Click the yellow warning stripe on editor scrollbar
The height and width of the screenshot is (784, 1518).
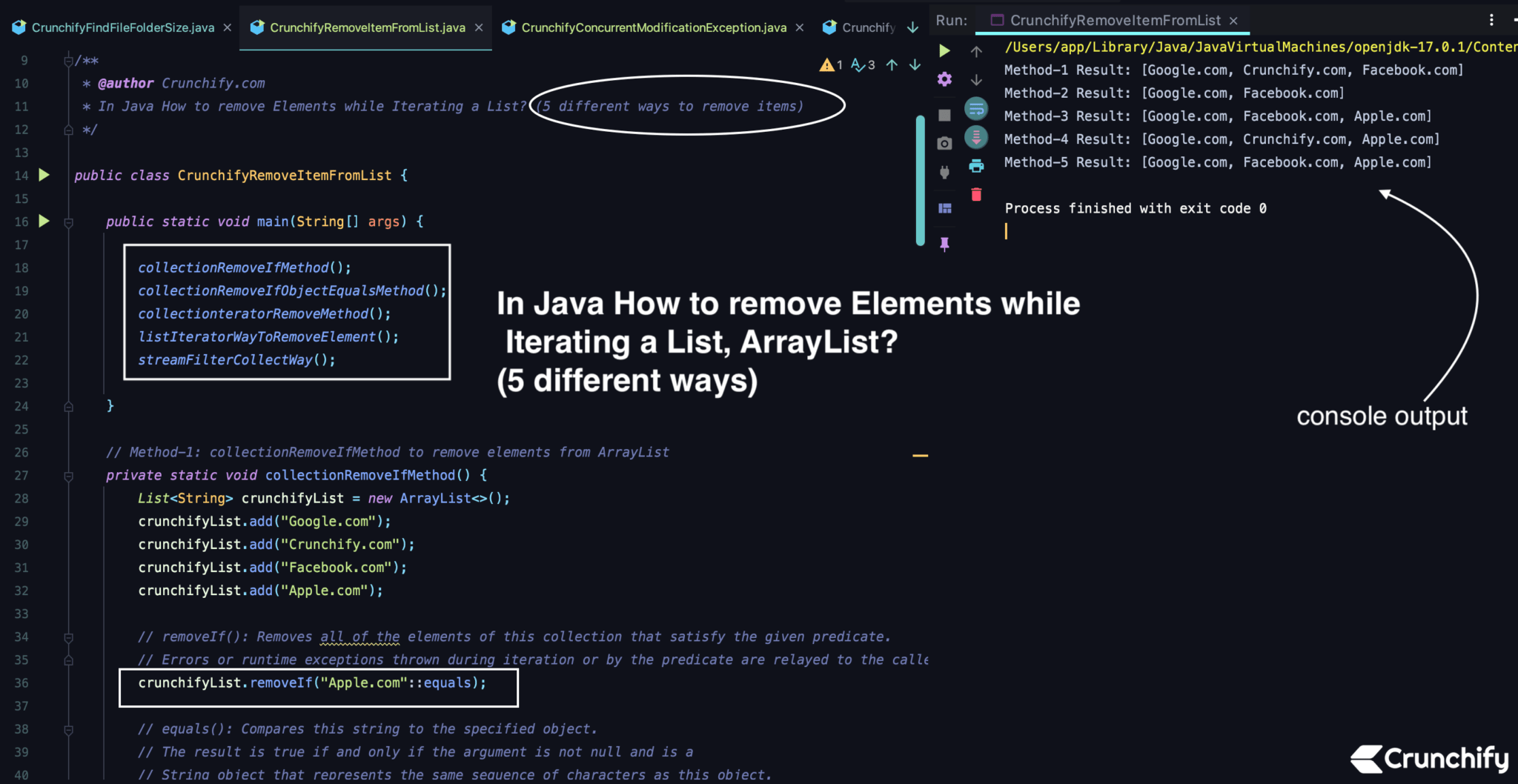pyautogui.click(x=921, y=455)
